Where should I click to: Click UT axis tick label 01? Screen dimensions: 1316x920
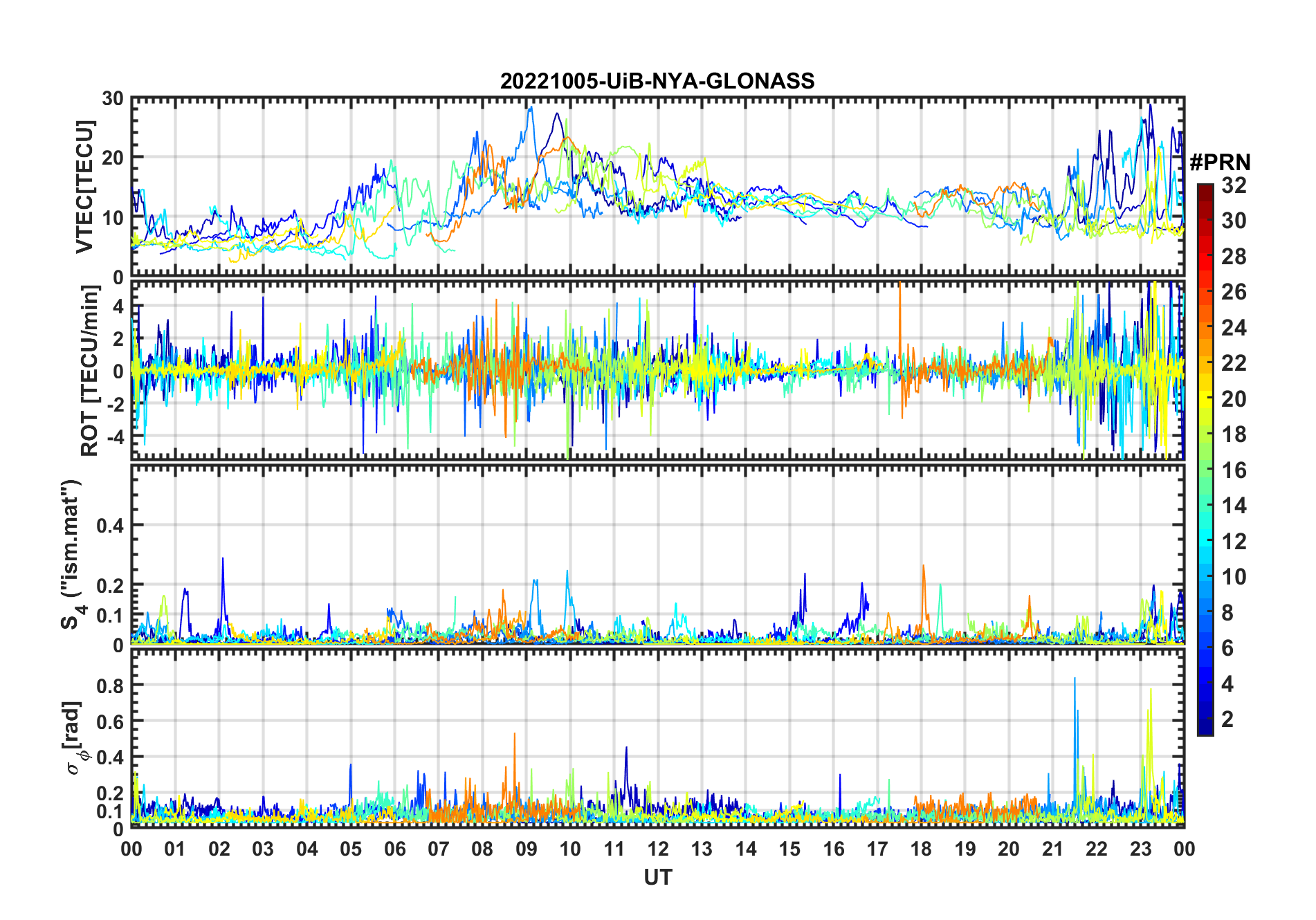coord(175,849)
